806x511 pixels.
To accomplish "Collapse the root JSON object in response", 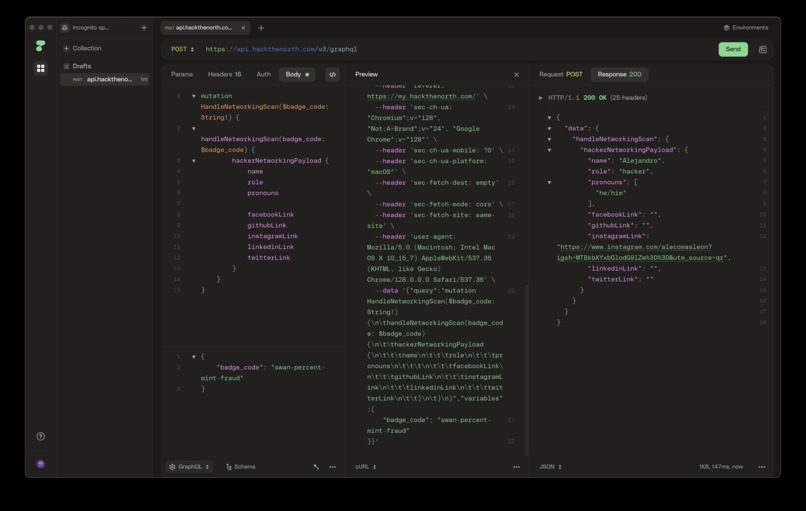I will pyautogui.click(x=549, y=118).
